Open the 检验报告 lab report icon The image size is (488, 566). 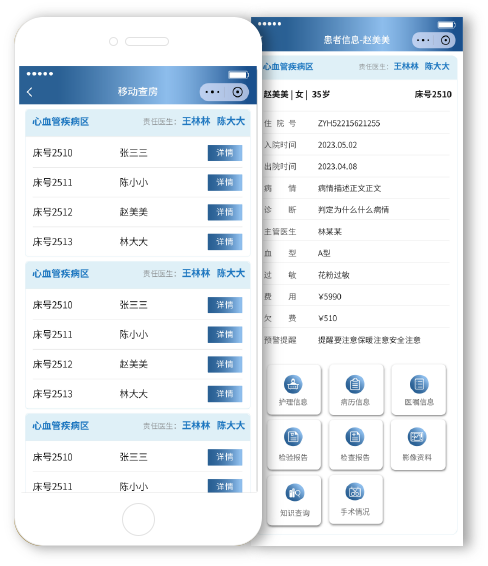click(x=293, y=445)
